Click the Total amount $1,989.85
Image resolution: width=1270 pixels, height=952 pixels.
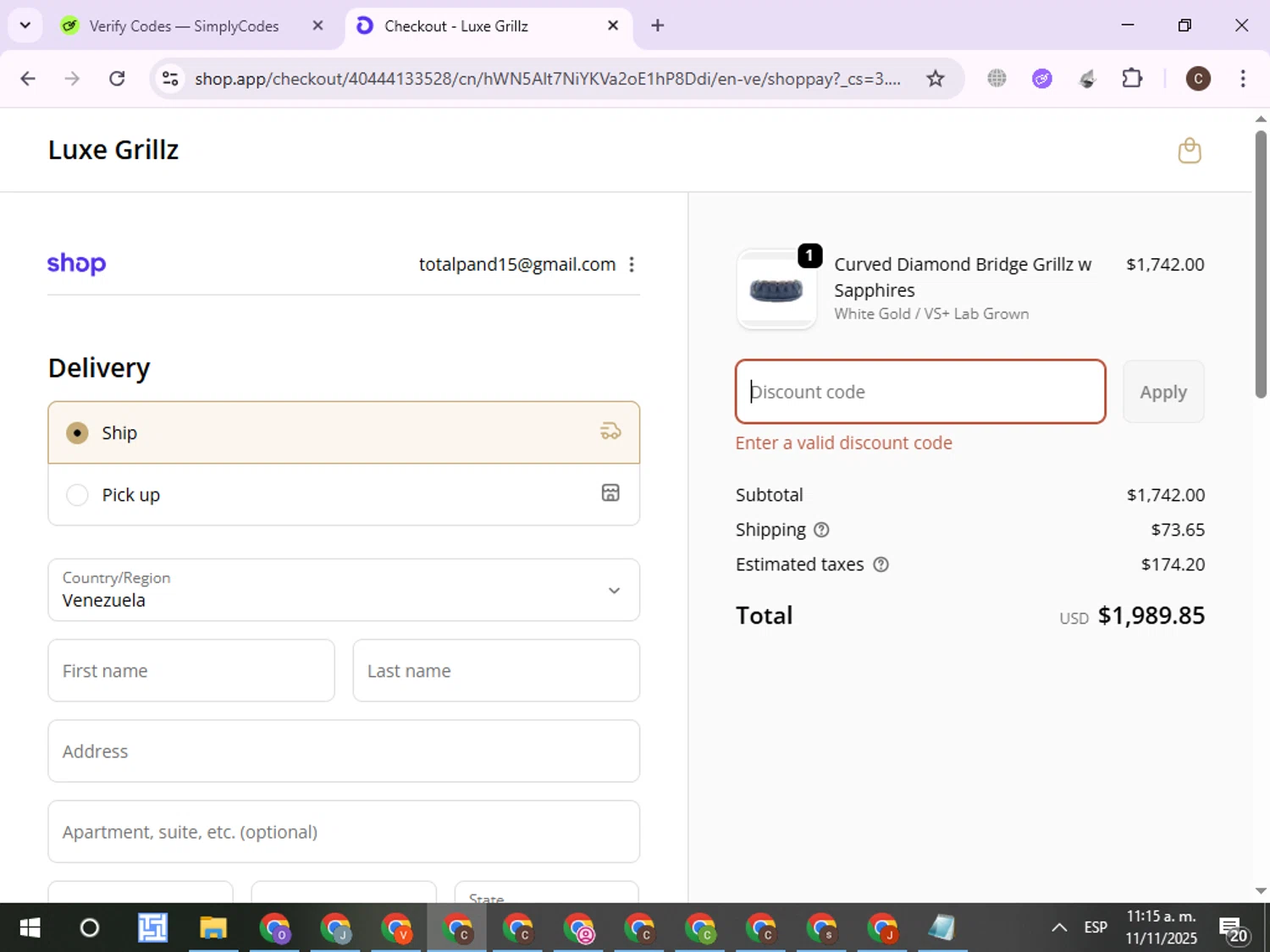pyautogui.click(x=1151, y=615)
